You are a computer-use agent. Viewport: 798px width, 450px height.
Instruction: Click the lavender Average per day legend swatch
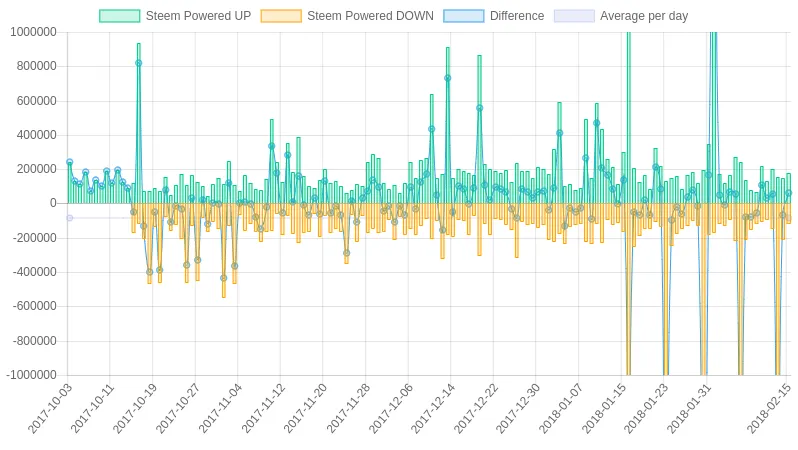[574, 16]
